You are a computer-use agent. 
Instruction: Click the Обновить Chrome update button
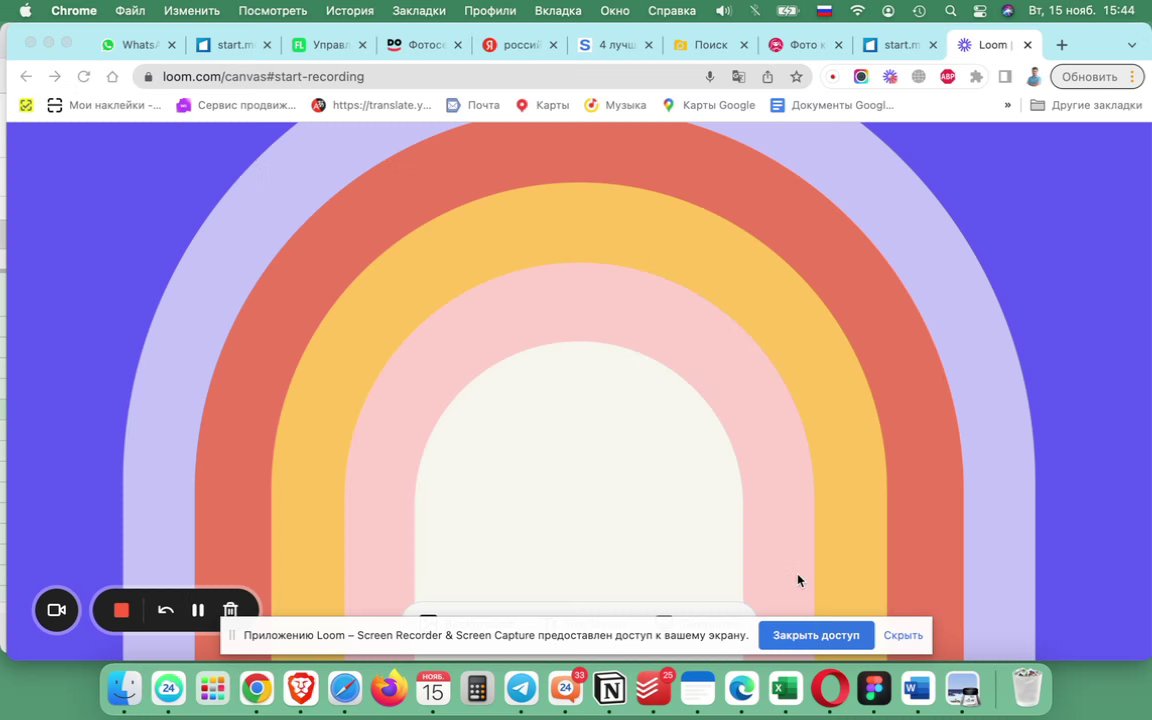1089,76
